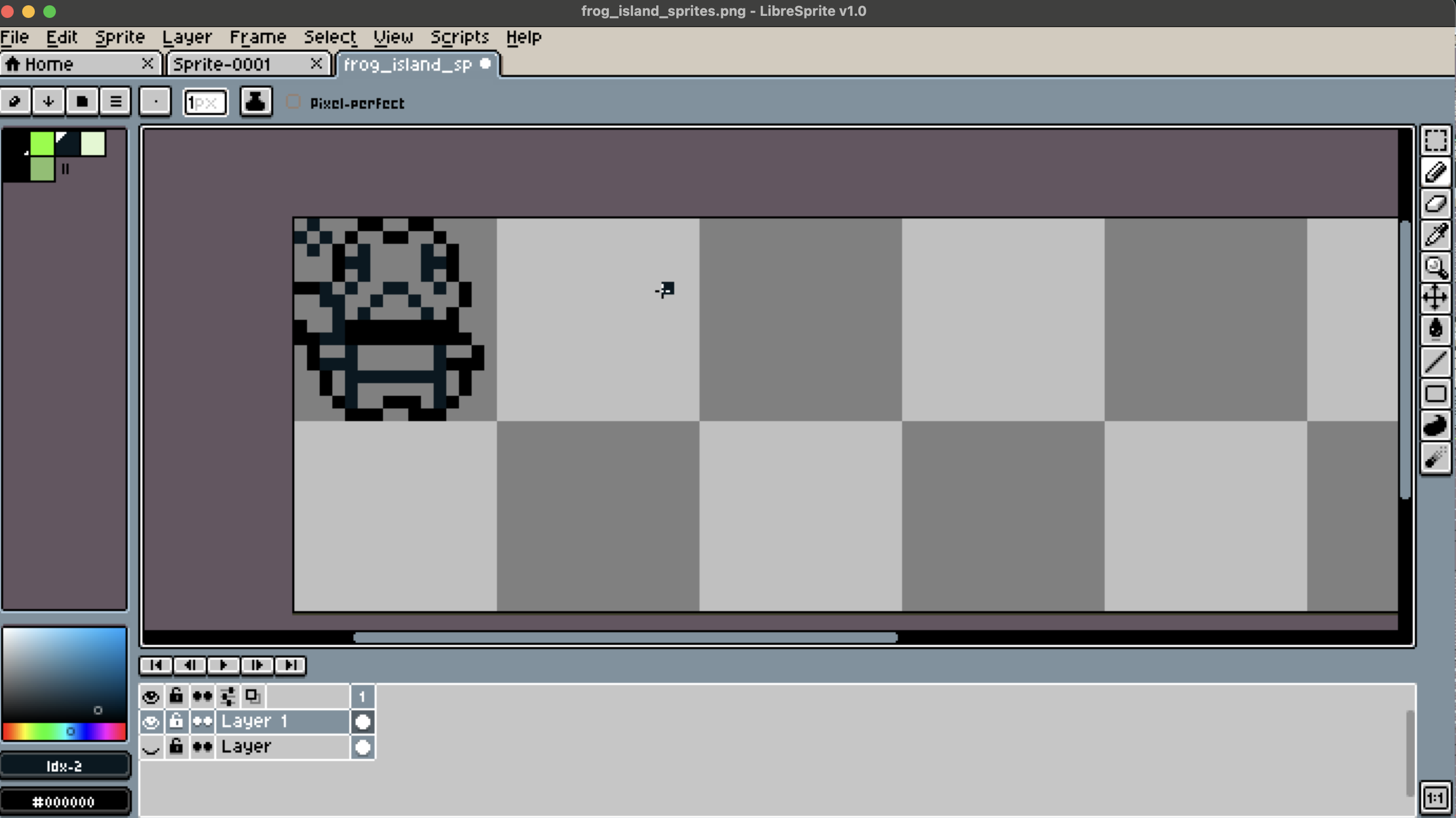Image resolution: width=1456 pixels, height=818 pixels.
Task: Open the brush type selector
Action: [x=155, y=102]
